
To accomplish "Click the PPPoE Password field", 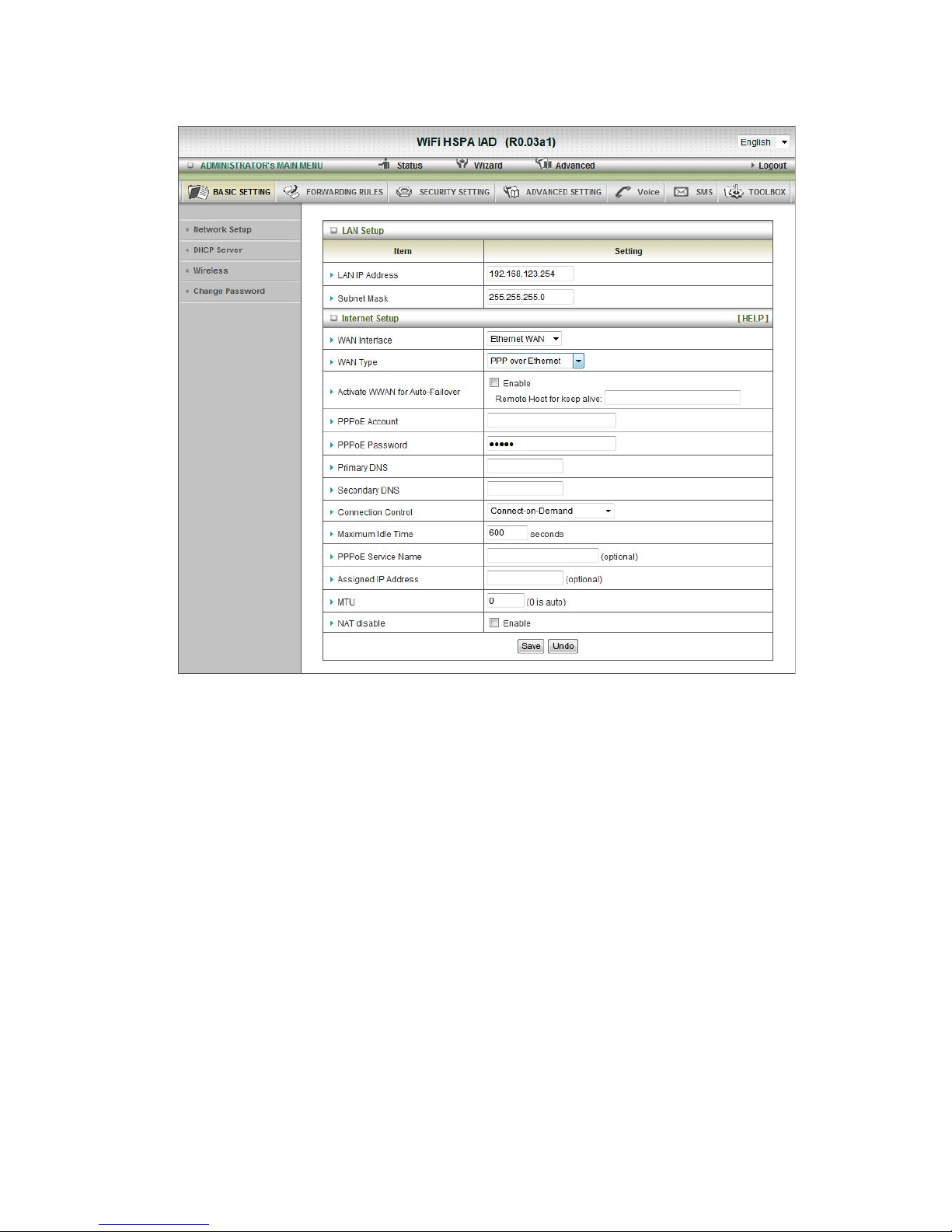I will 551,444.
